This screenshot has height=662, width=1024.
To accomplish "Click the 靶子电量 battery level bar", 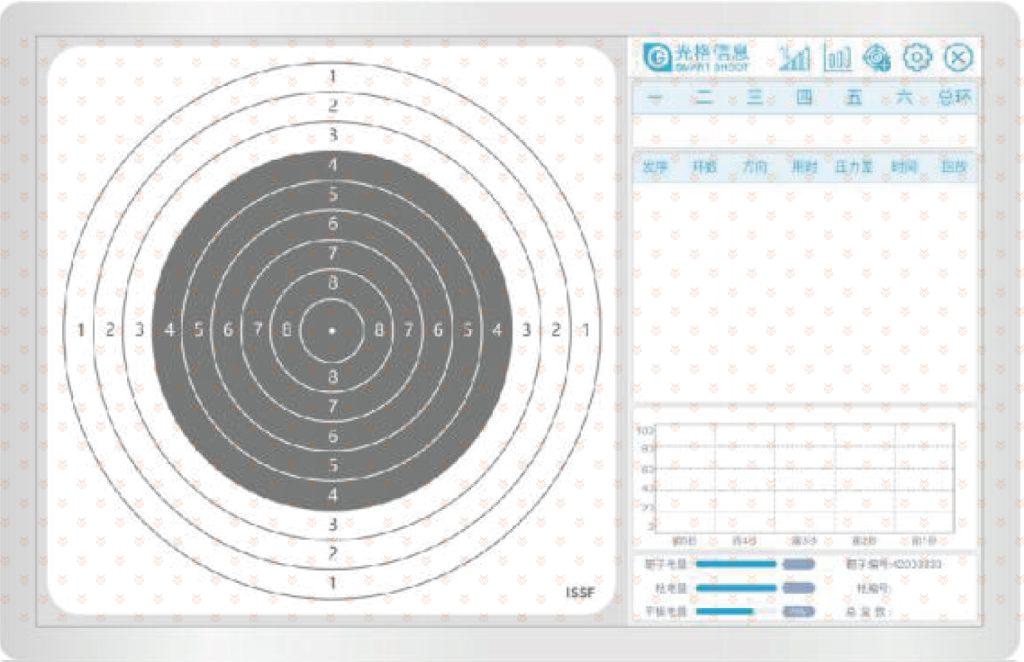I will 736,565.
